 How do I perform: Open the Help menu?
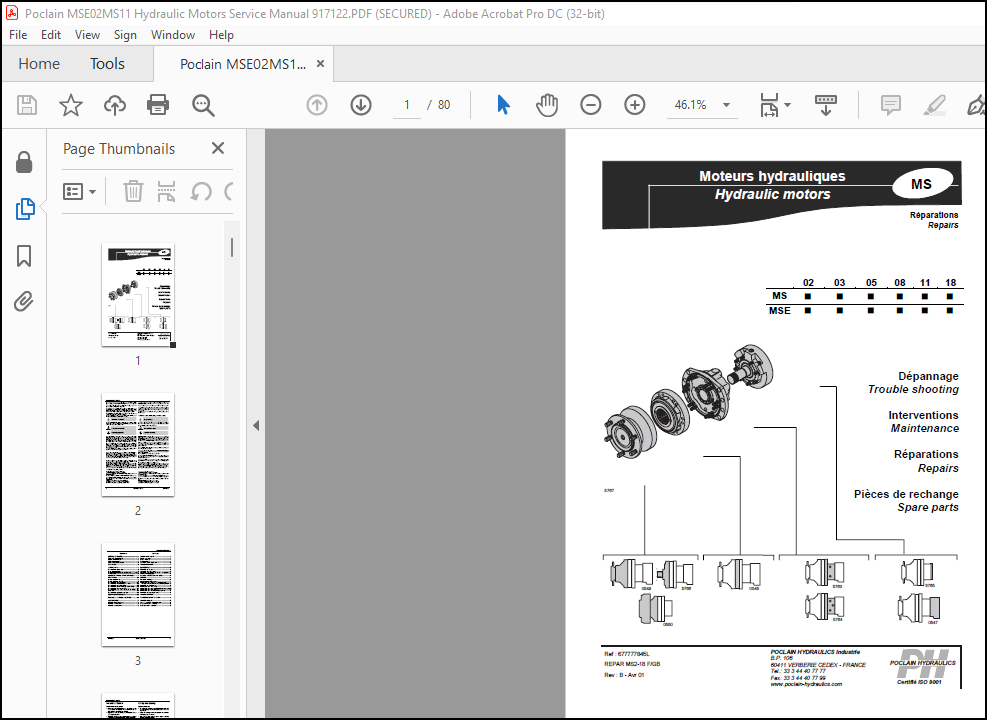(x=221, y=35)
